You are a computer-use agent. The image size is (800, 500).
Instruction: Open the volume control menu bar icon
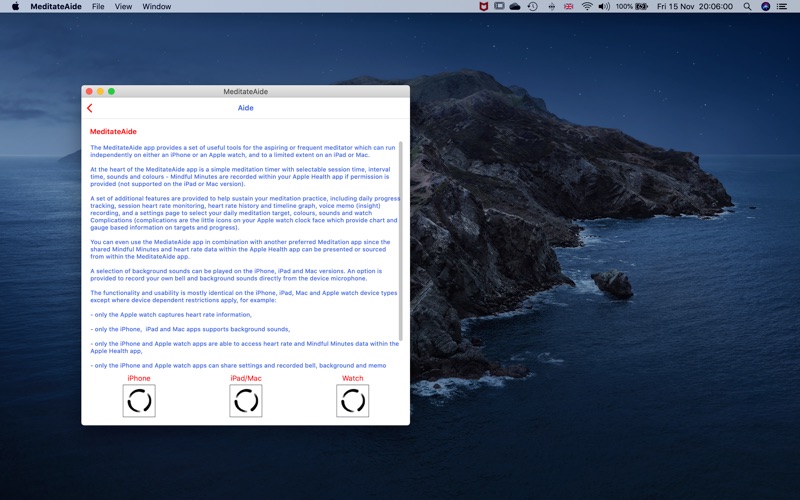(x=604, y=7)
